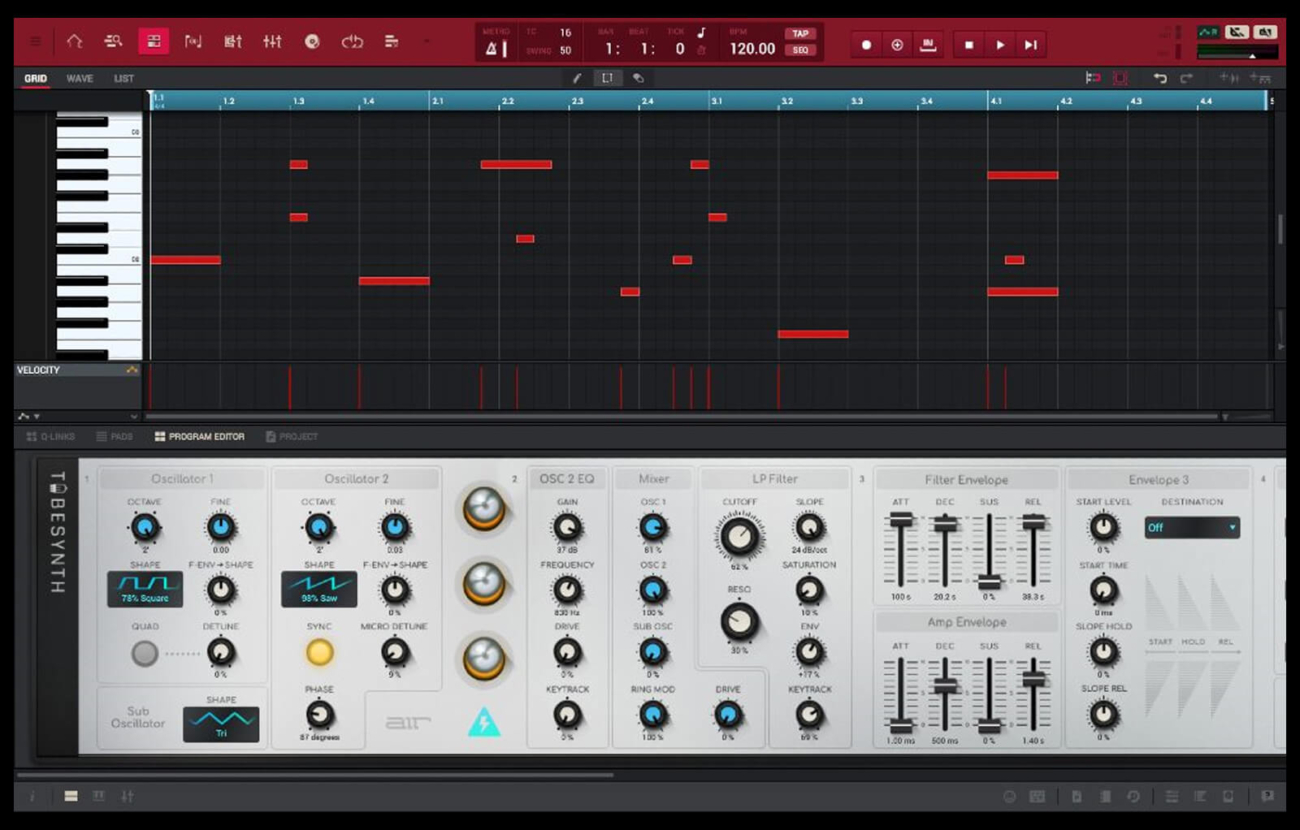Click the Record button
The height and width of the screenshot is (830, 1300).
867,45
